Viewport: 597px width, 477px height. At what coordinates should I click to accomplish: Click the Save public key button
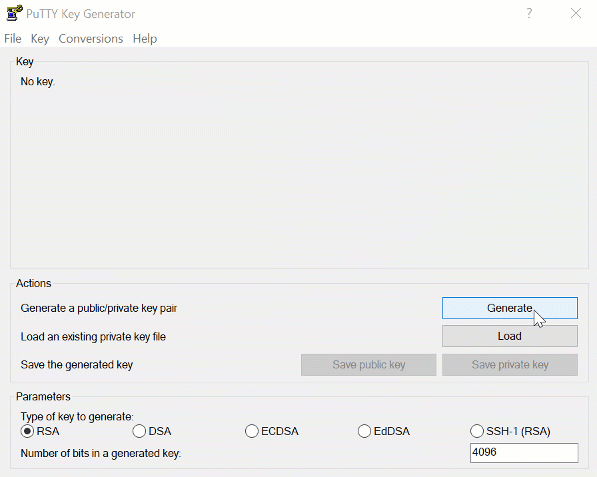tap(369, 365)
